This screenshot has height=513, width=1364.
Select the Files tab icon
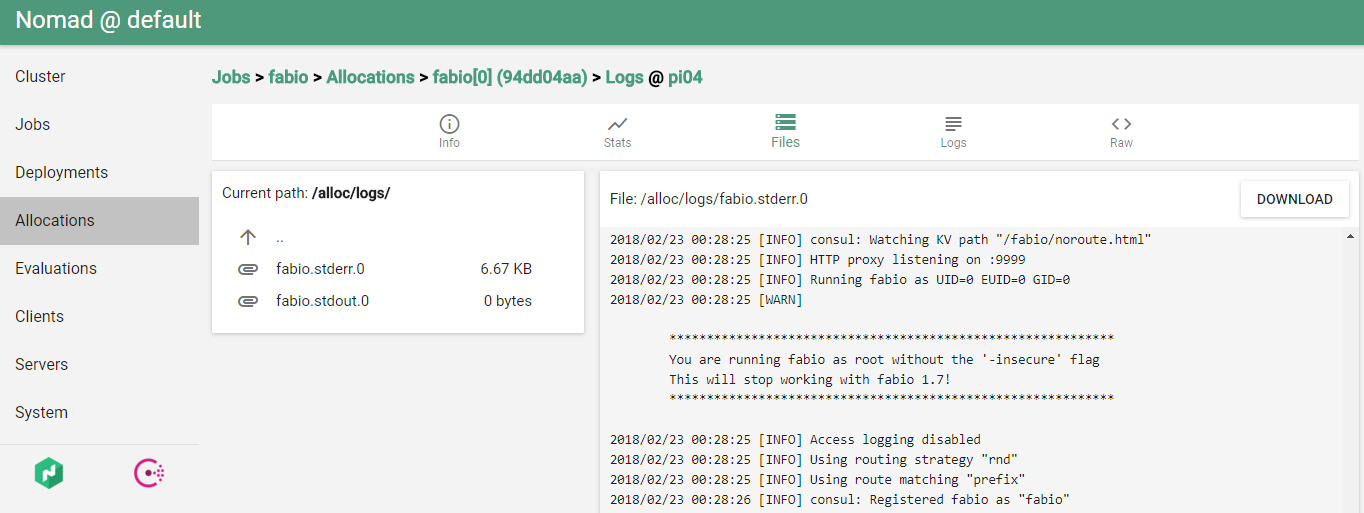click(x=785, y=123)
